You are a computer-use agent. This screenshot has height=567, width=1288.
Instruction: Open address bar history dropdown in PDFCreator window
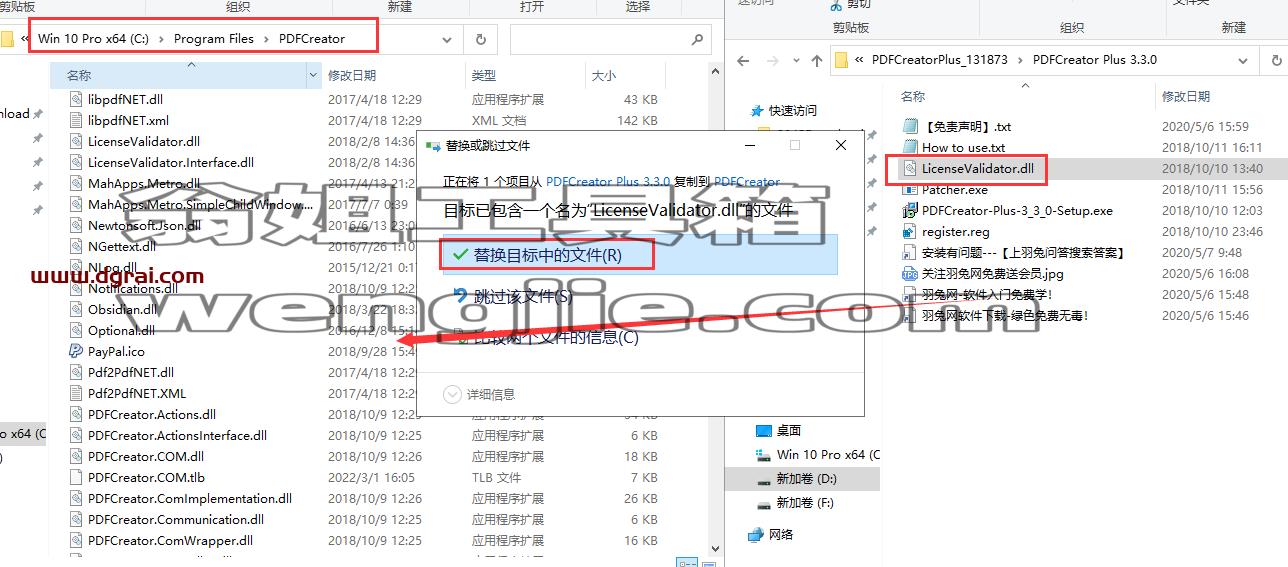click(x=447, y=39)
